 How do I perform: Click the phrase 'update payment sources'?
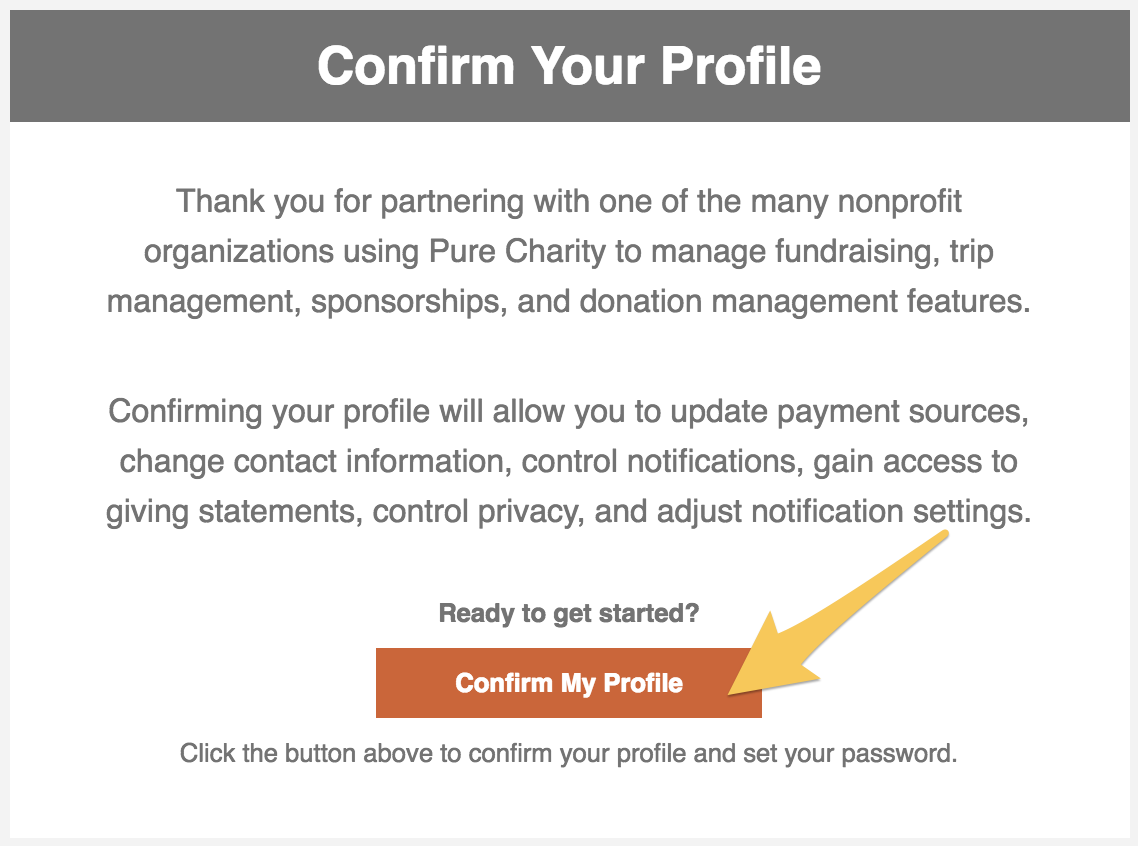click(851, 411)
